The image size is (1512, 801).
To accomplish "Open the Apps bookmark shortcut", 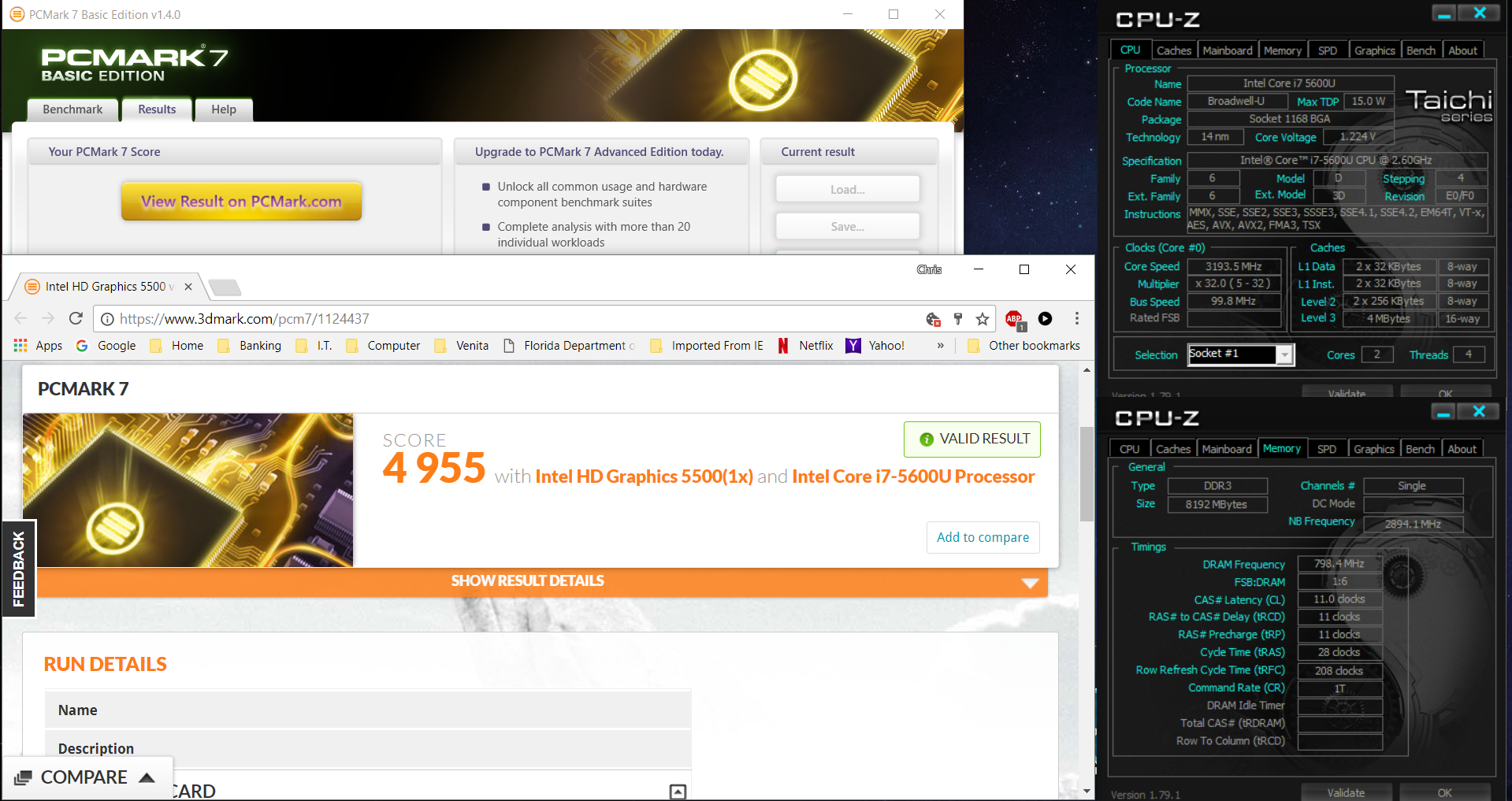I will 38,345.
